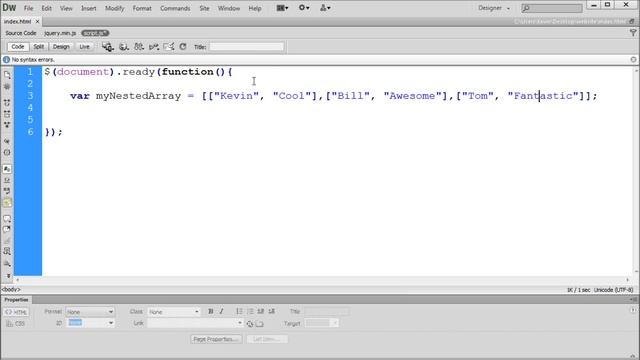Toggle Word Wrap icon

point(7,191)
